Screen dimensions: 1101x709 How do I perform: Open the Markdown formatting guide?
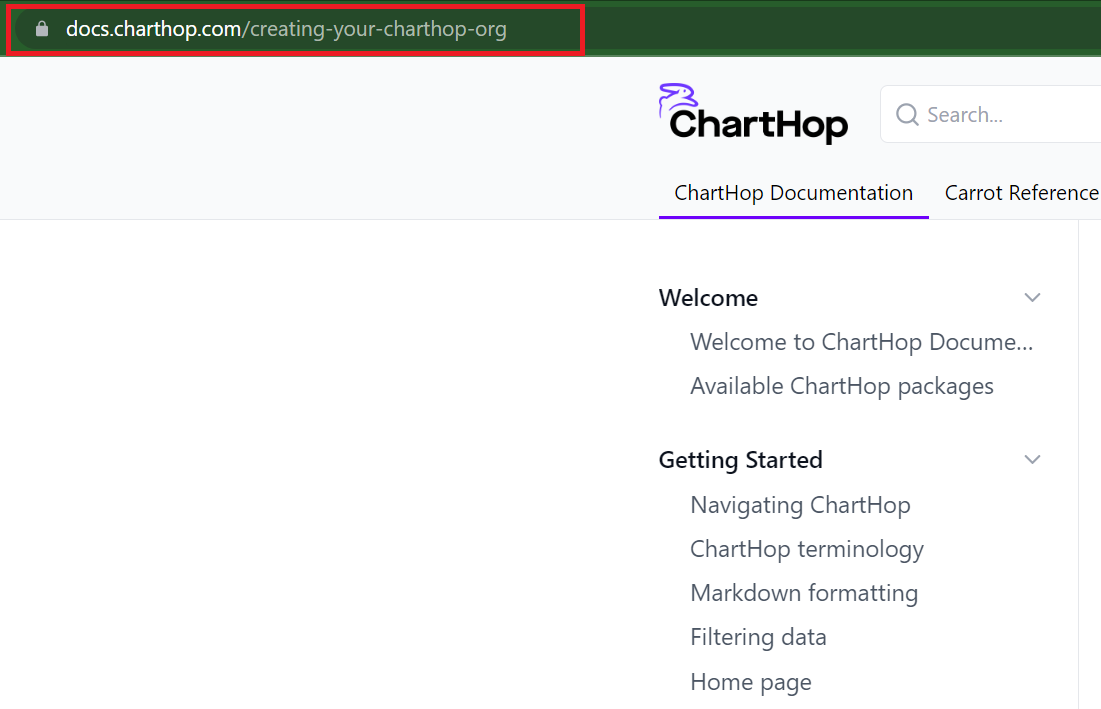point(804,593)
